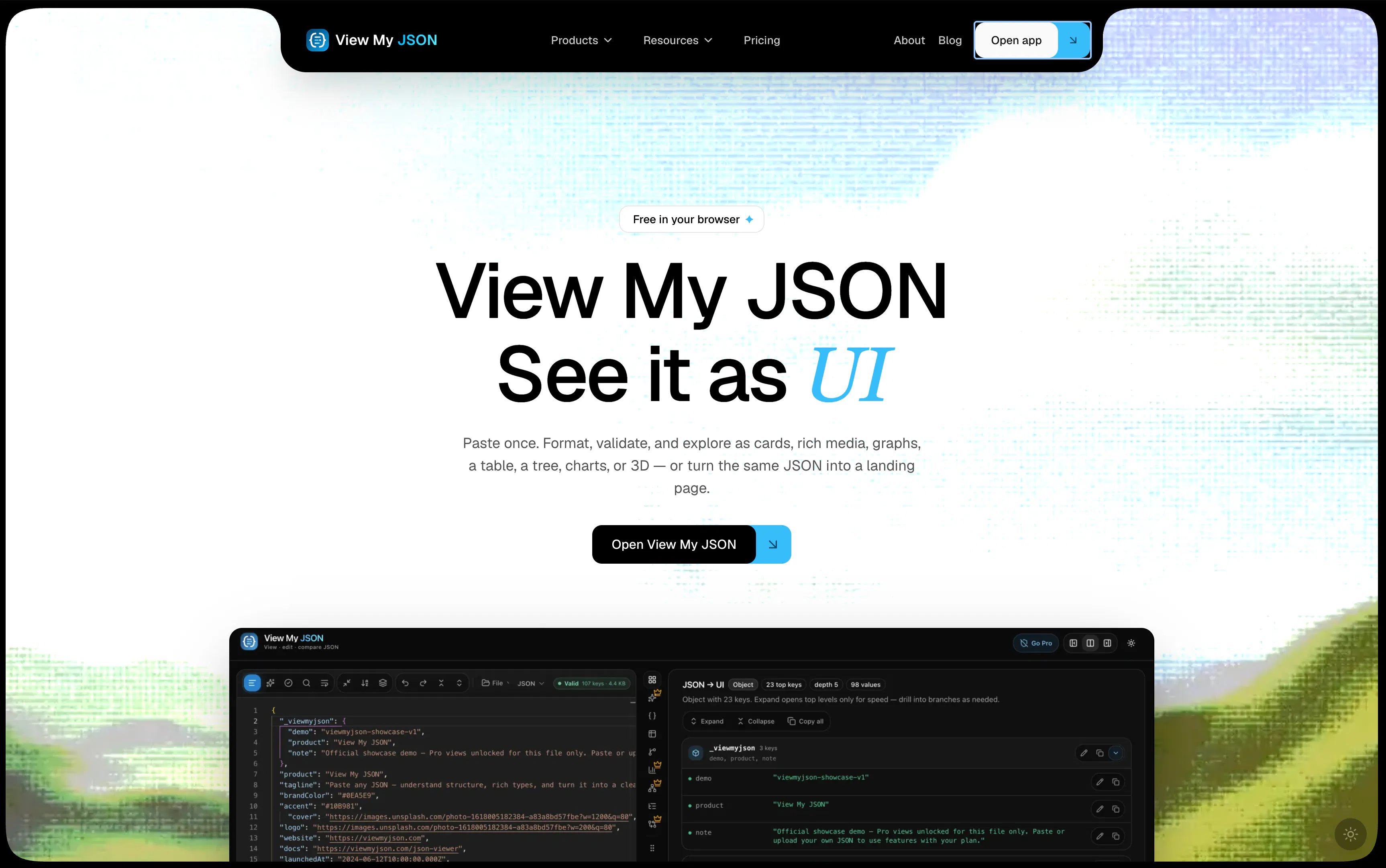The height and width of the screenshot is (868, 1386).
Task: Click the minify compress arrows icon
Action: pyautogui.click(x=347, y=683)
